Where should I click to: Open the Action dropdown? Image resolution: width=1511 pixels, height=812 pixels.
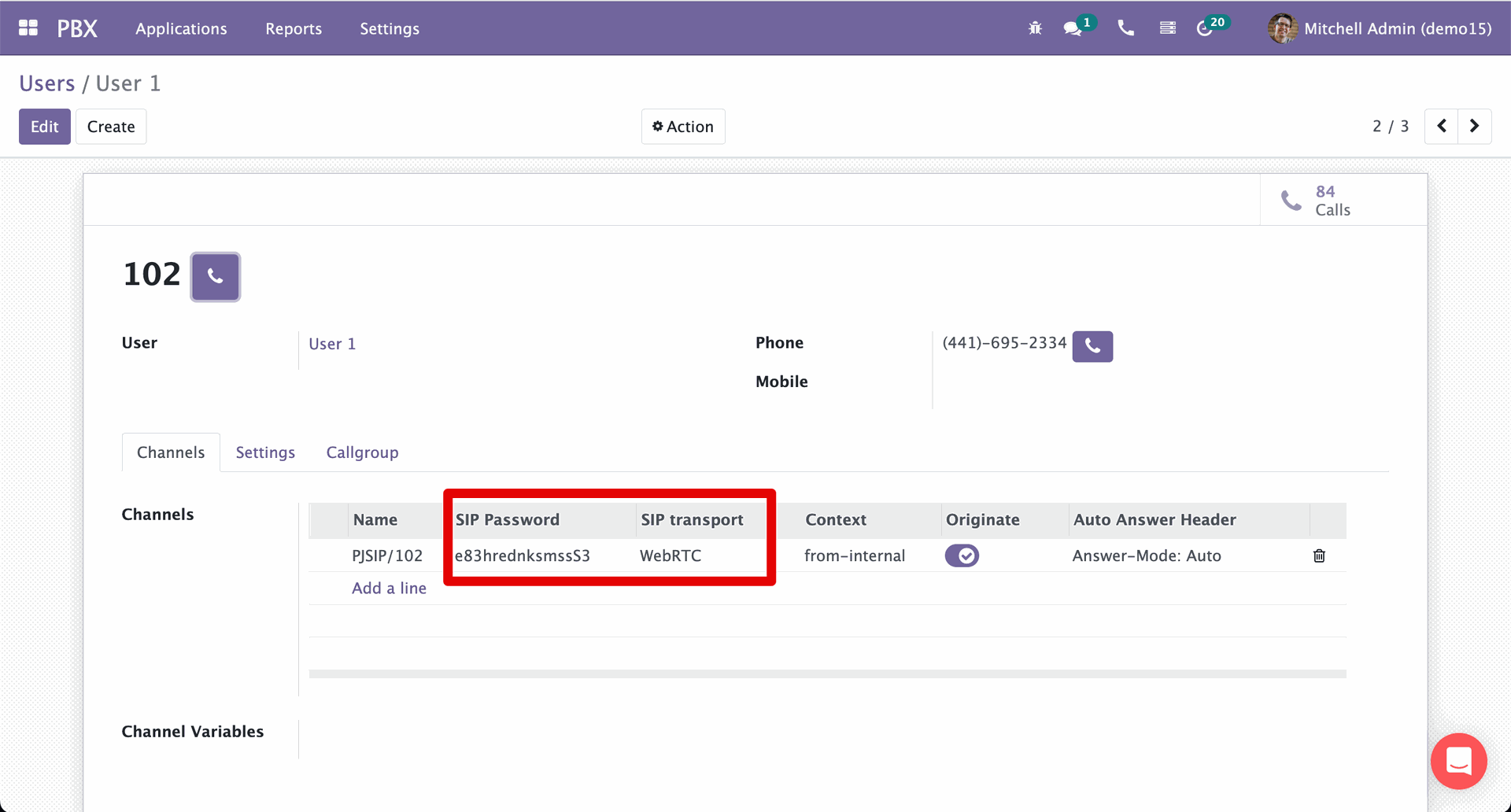[682, 127]
